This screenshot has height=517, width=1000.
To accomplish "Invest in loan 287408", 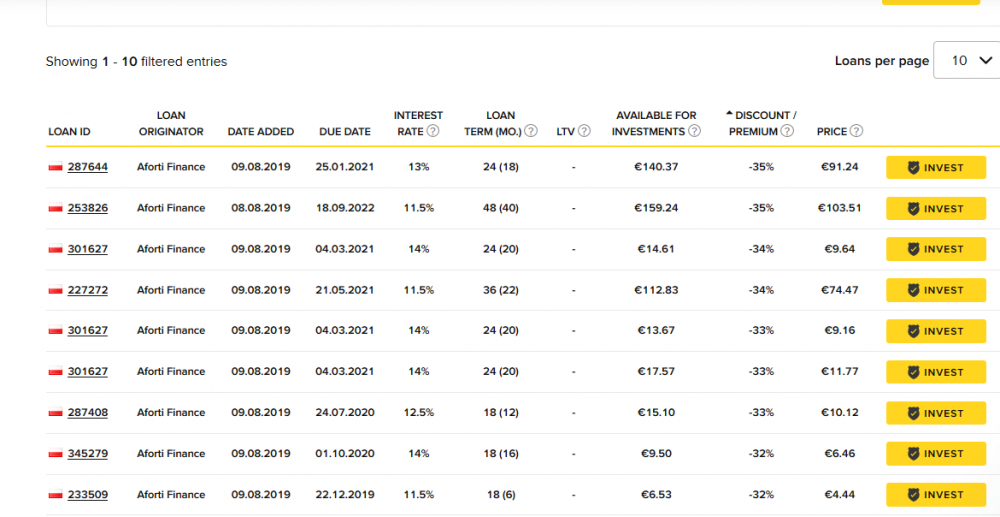I will pos(935,413).
